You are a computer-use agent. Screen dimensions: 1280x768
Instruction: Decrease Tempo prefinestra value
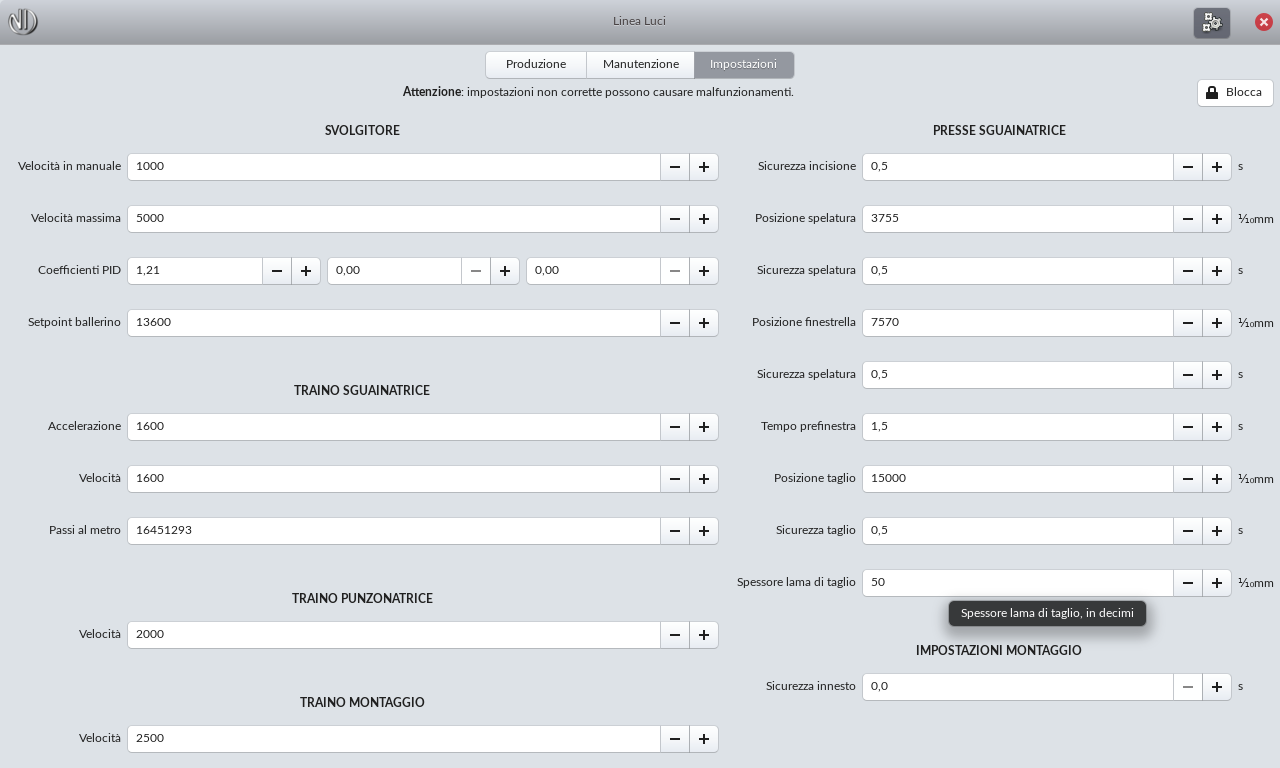(1188, 427)
